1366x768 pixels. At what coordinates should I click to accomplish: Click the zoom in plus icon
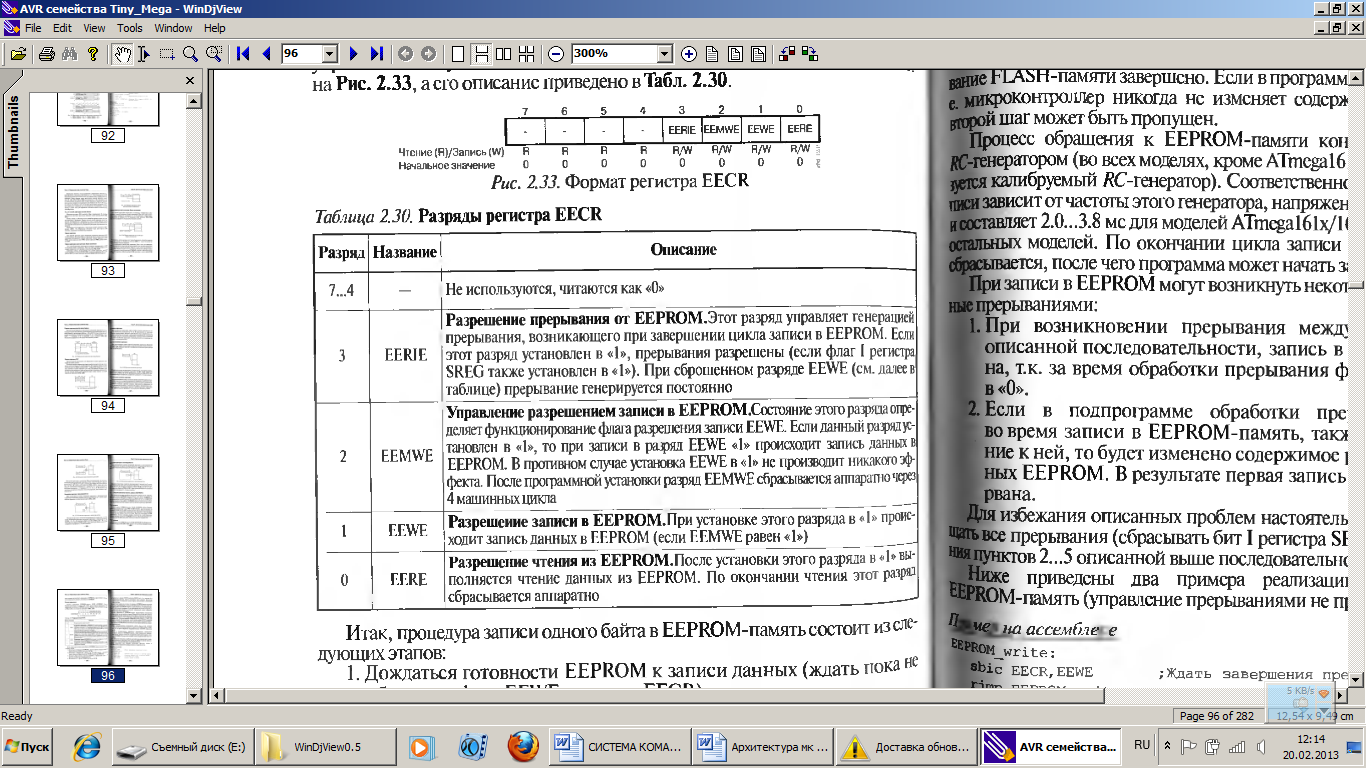tap(689, 54)
